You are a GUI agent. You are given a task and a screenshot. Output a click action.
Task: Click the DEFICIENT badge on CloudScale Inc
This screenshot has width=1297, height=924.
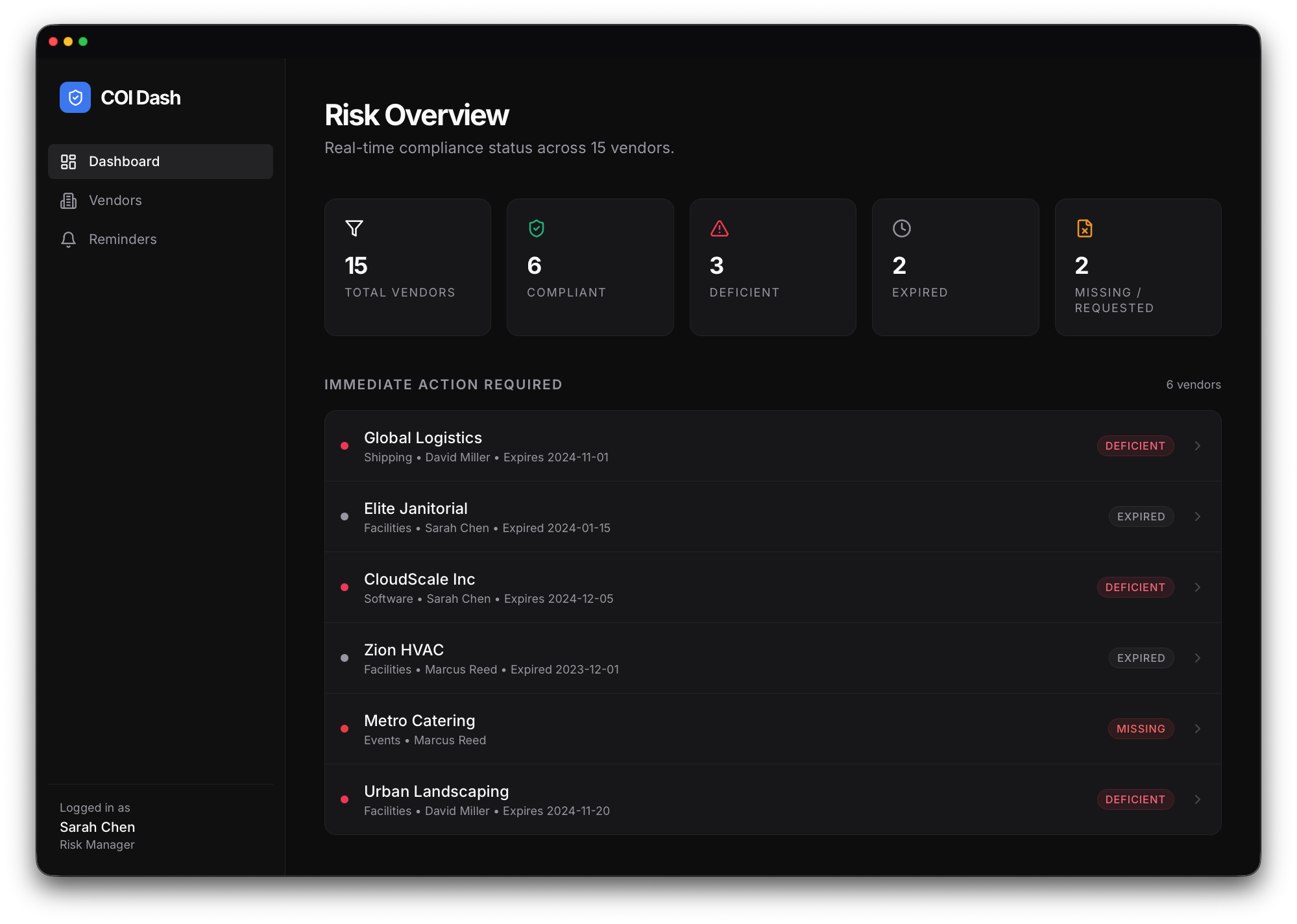(1135, 587)
